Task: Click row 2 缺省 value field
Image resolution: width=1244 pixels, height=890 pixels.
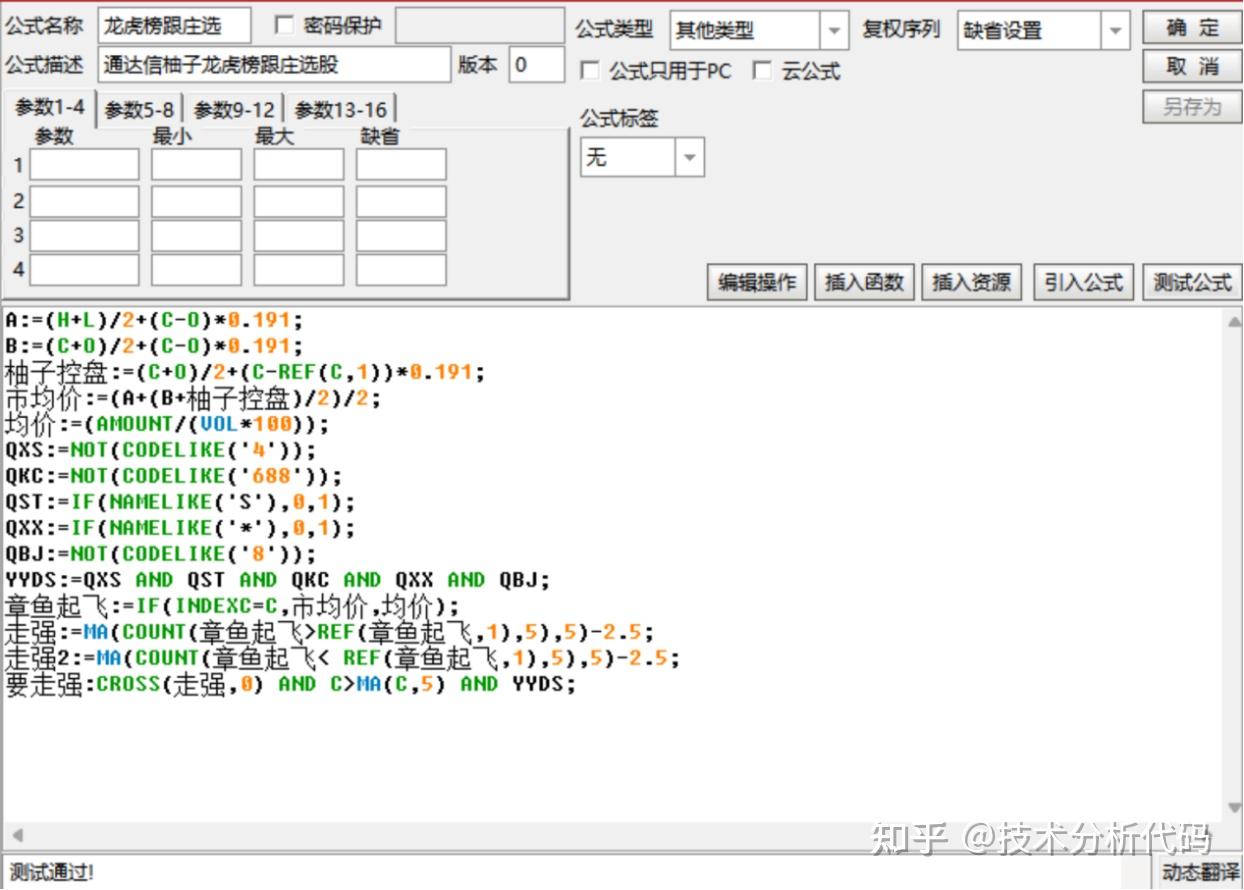Action: [401, 201]
